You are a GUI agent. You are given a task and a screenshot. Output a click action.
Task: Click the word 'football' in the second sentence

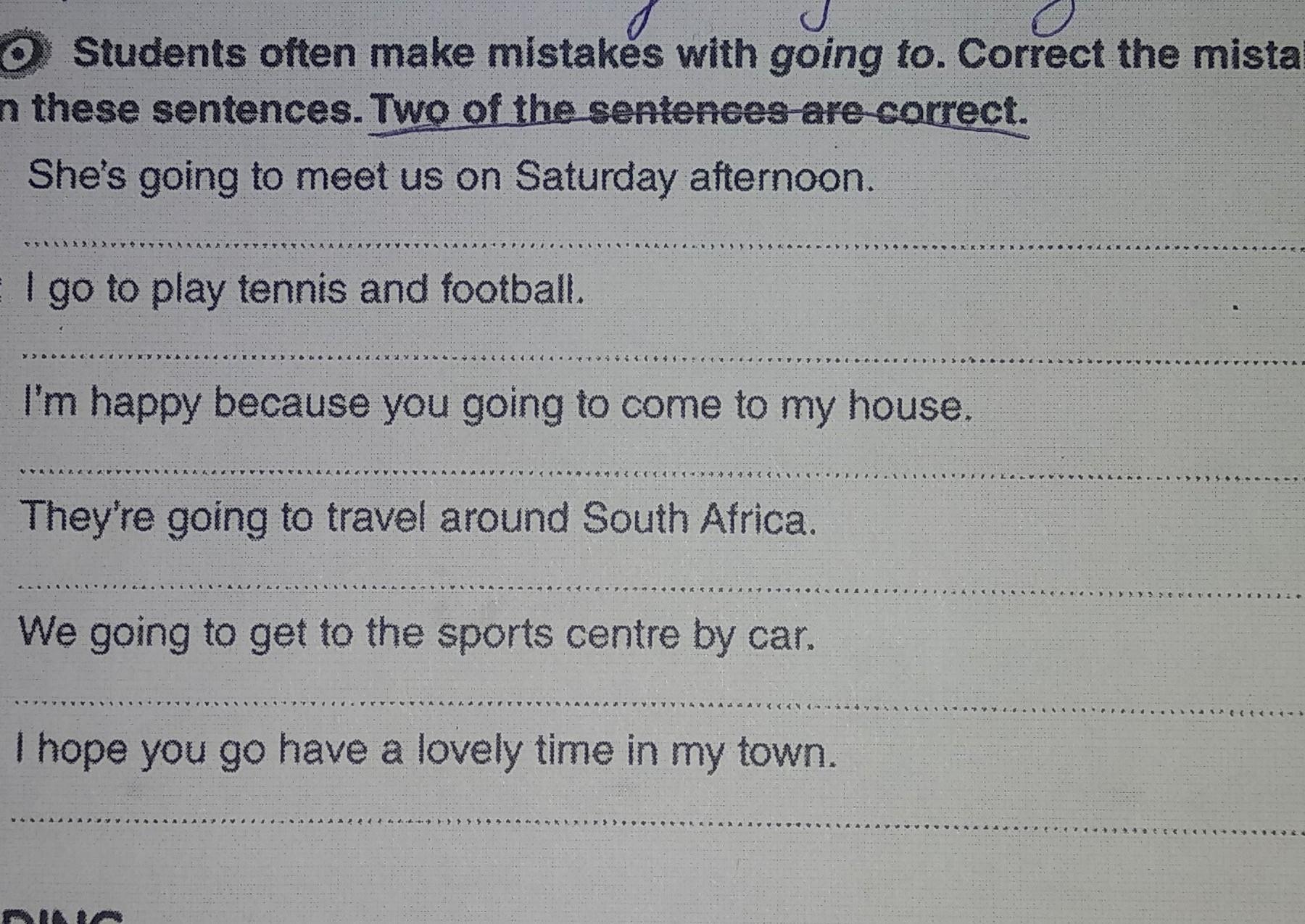point(512,288)
